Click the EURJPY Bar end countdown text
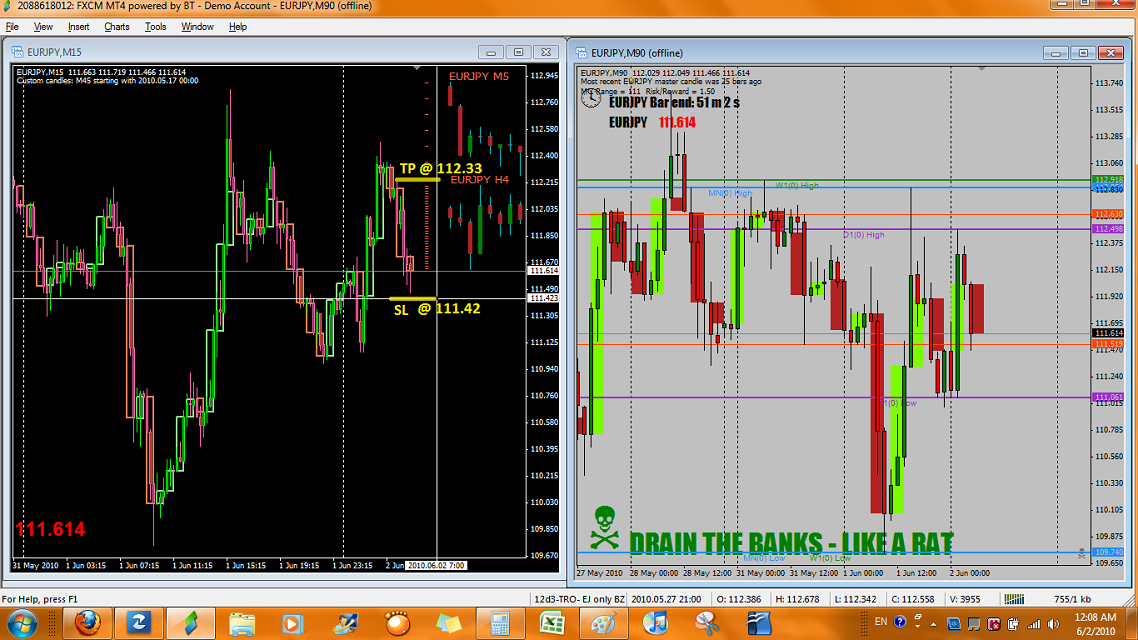 click(674, 103)
